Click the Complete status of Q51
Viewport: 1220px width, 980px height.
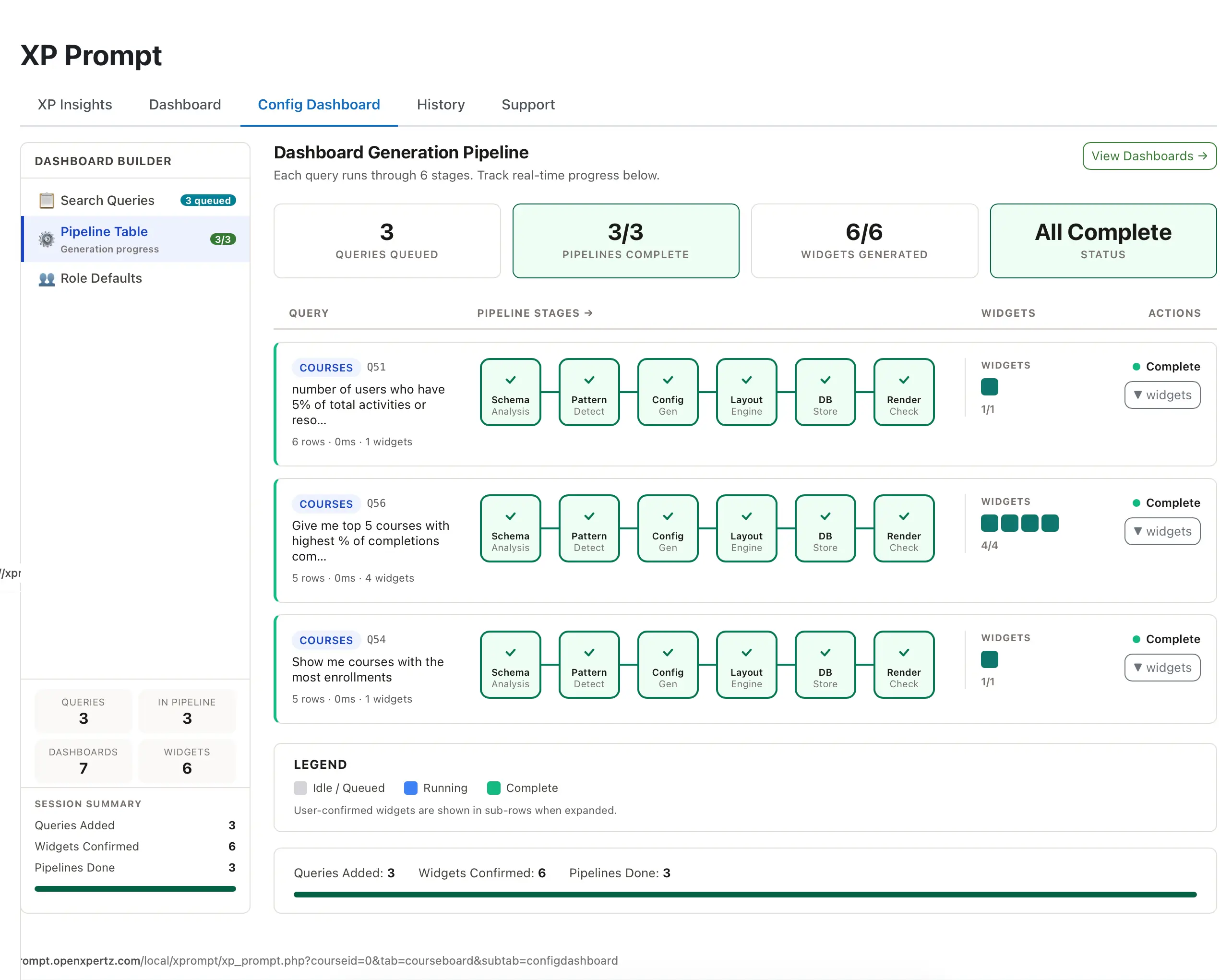(1166, 367)
